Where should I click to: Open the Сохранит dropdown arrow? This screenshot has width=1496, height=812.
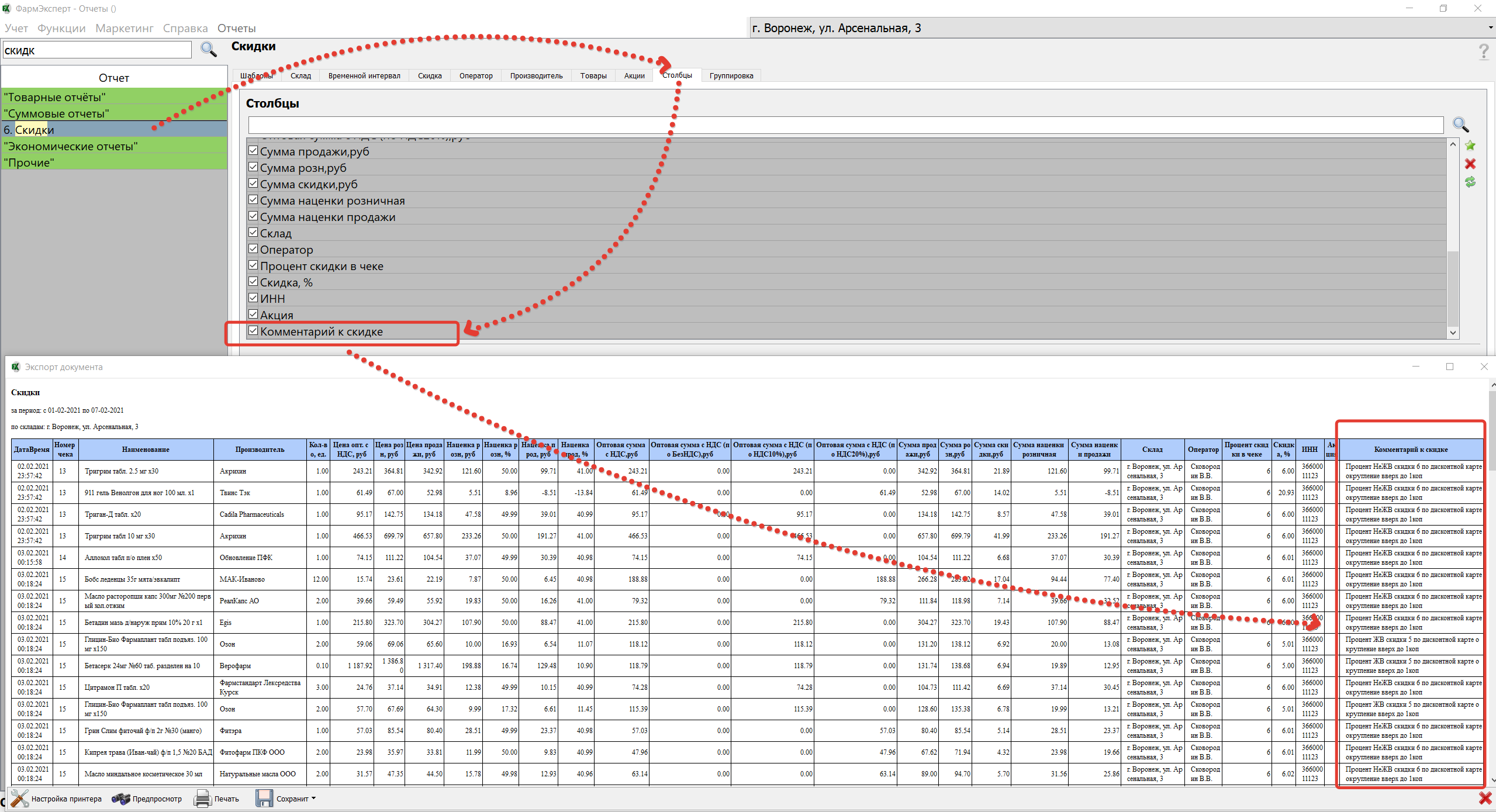(314, 799)
